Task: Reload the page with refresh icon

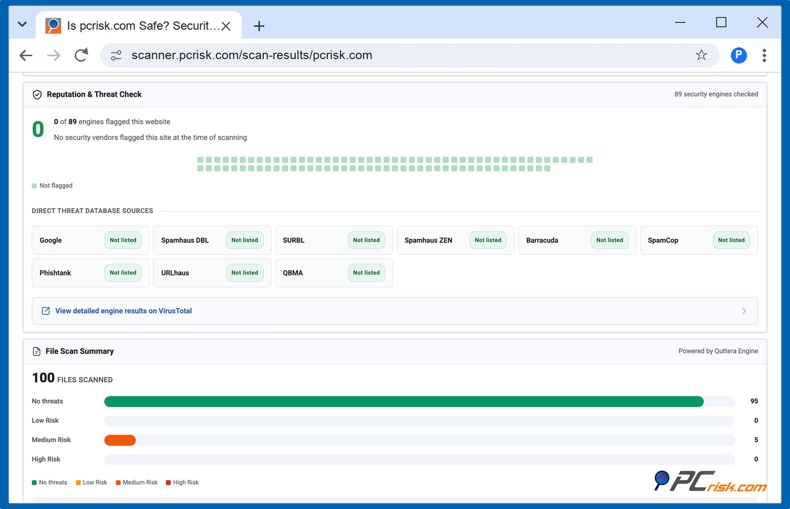Action: click(x=81, y=55)
